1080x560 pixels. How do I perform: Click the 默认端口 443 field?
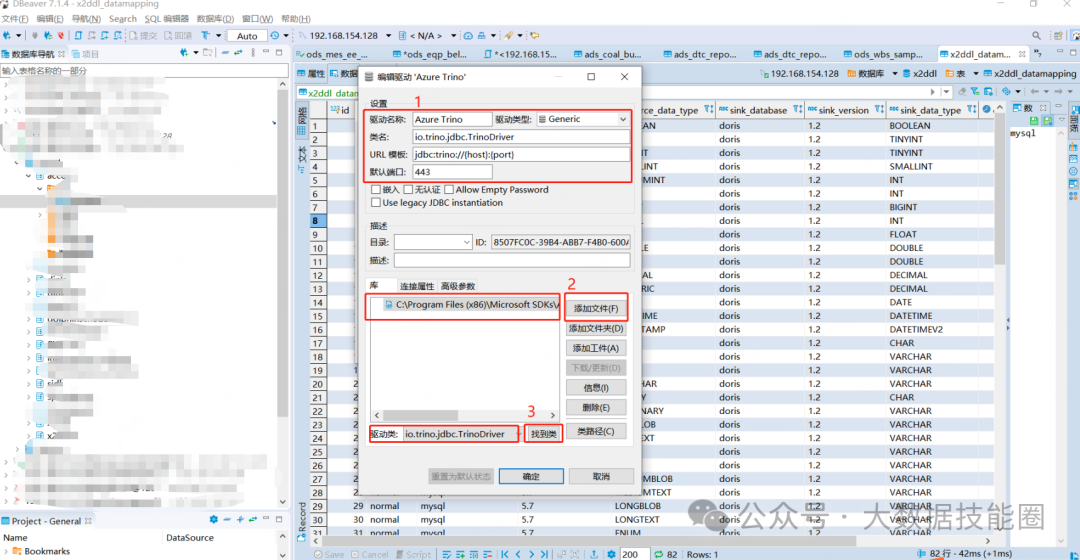pos(452,172)
